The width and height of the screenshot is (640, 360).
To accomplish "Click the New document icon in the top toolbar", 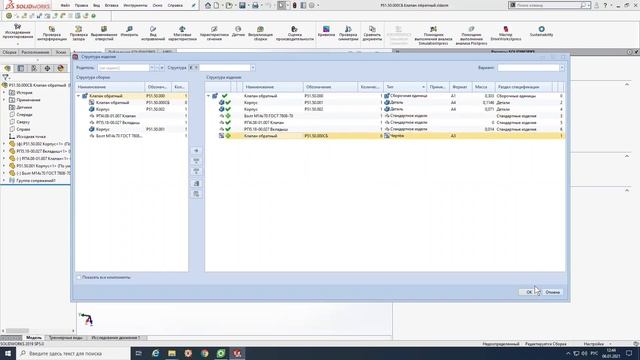I will (x=217, y=5).
